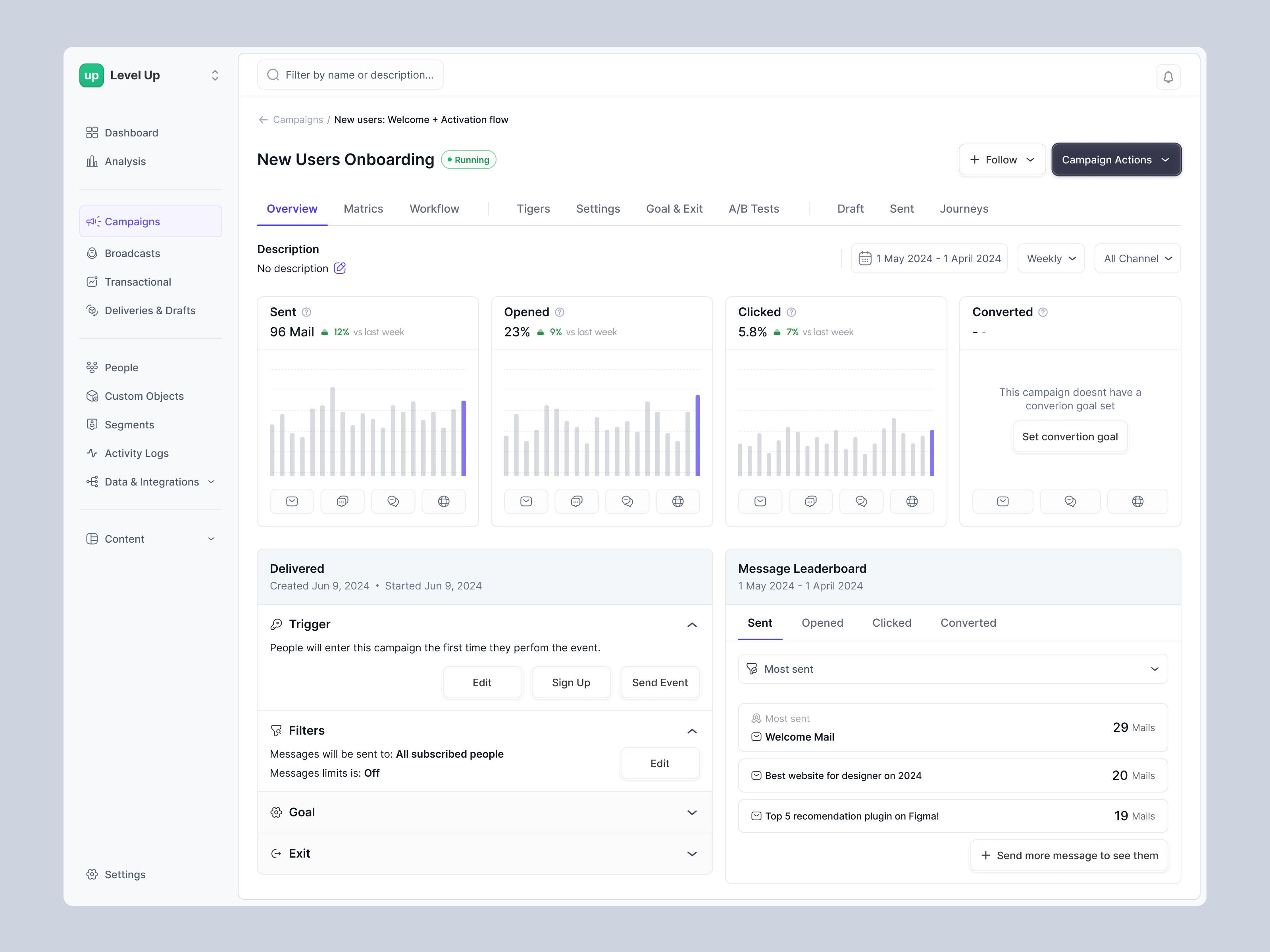Viewport: 1270px width, 952px height.
Task: Open the Weekly frequency dropdown
Action: pyautogui.click(x=1051, y=258)
